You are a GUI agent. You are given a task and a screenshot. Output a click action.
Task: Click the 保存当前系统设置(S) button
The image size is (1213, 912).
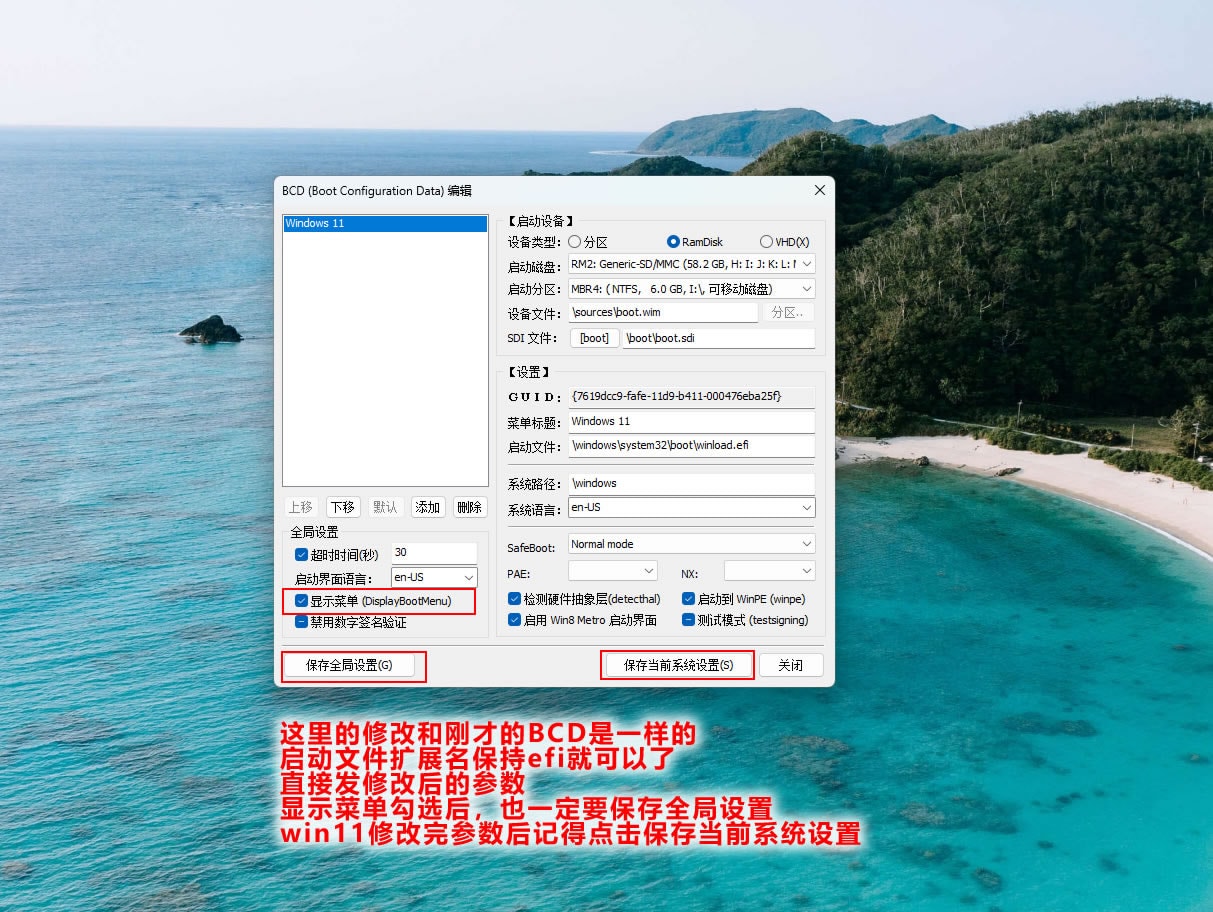678,665
